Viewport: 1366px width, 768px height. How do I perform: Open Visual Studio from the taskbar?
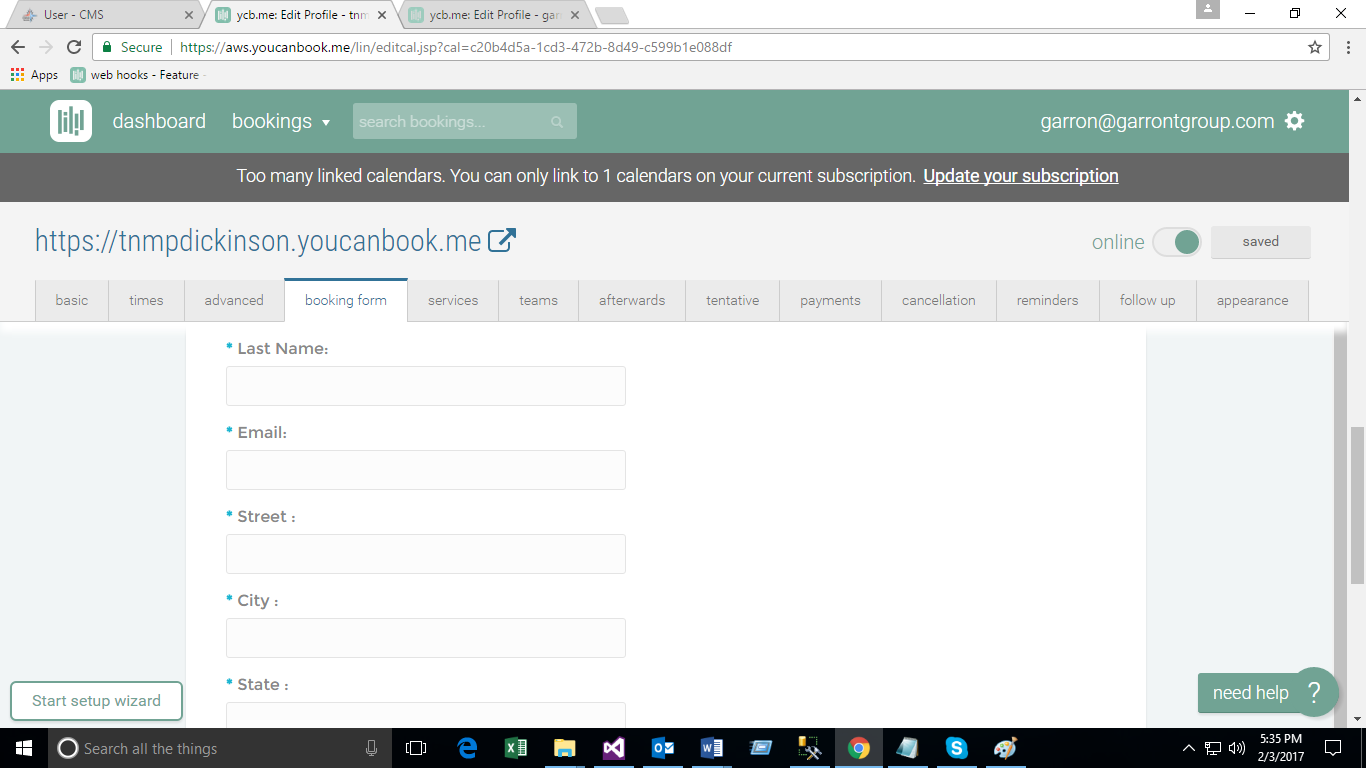614,748
